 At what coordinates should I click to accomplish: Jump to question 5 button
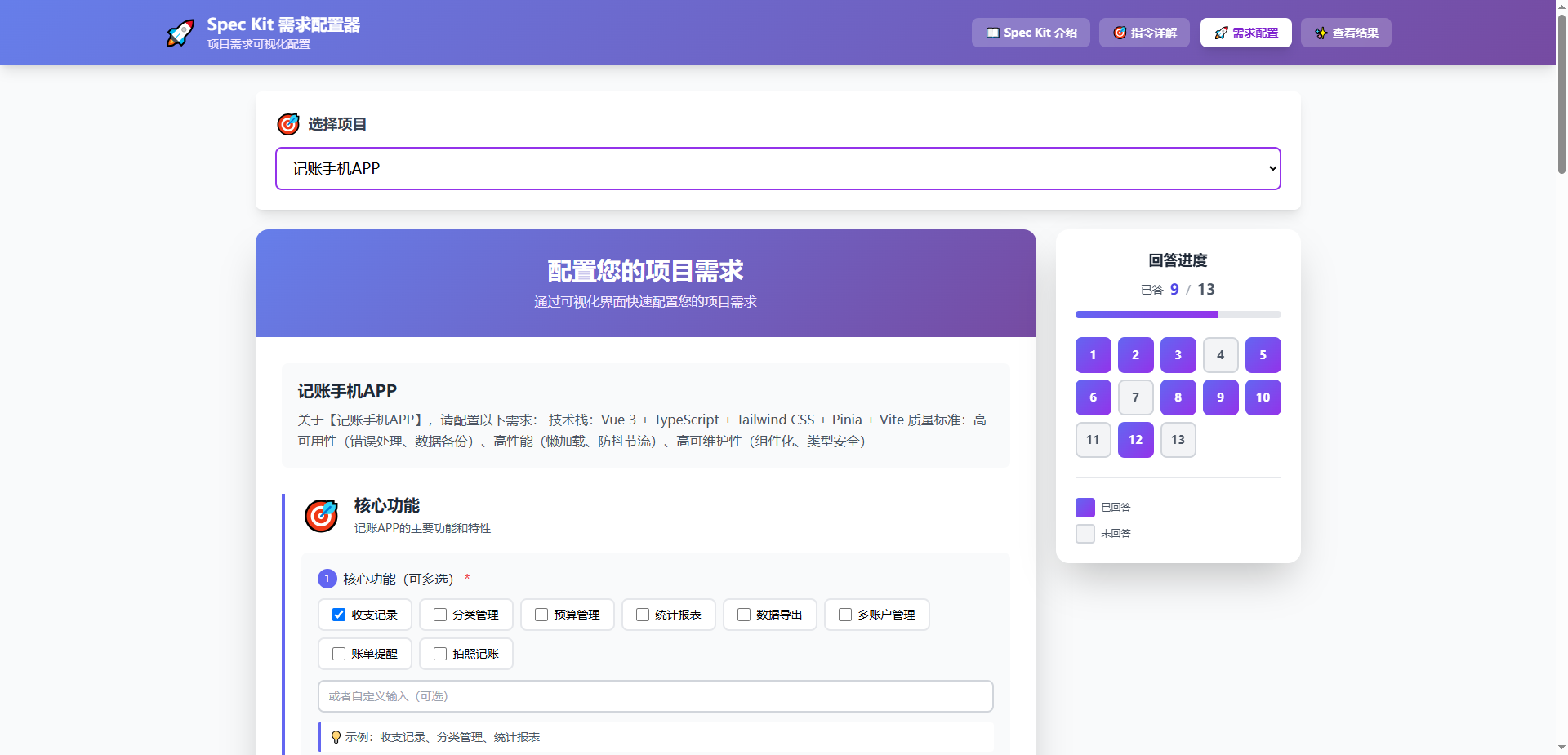click(x=1263, y=355)
